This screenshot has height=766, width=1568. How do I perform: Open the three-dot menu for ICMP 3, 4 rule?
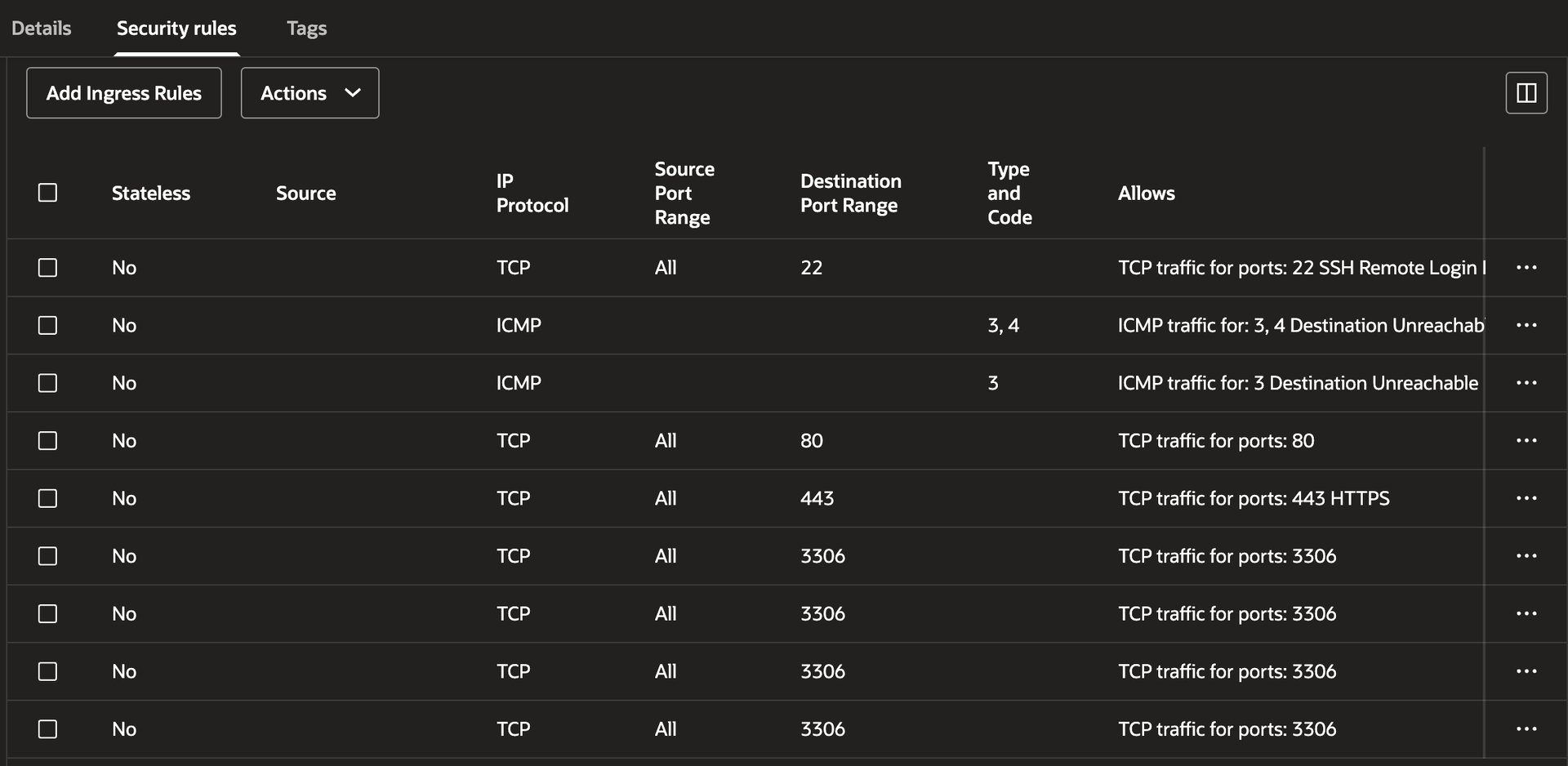pyautogui.click(x=1526, y=325)
